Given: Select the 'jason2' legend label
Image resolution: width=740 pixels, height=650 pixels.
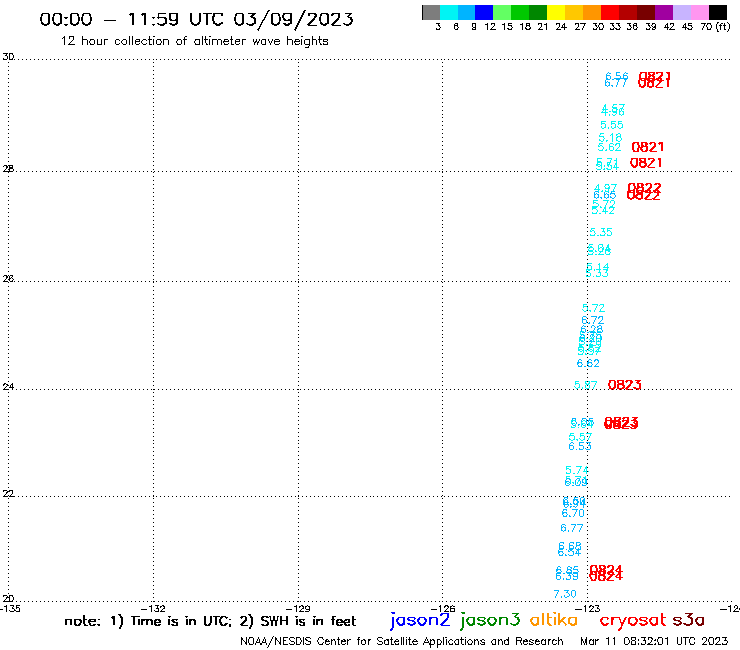Looking at the screenshot, I should pos(420,620).
